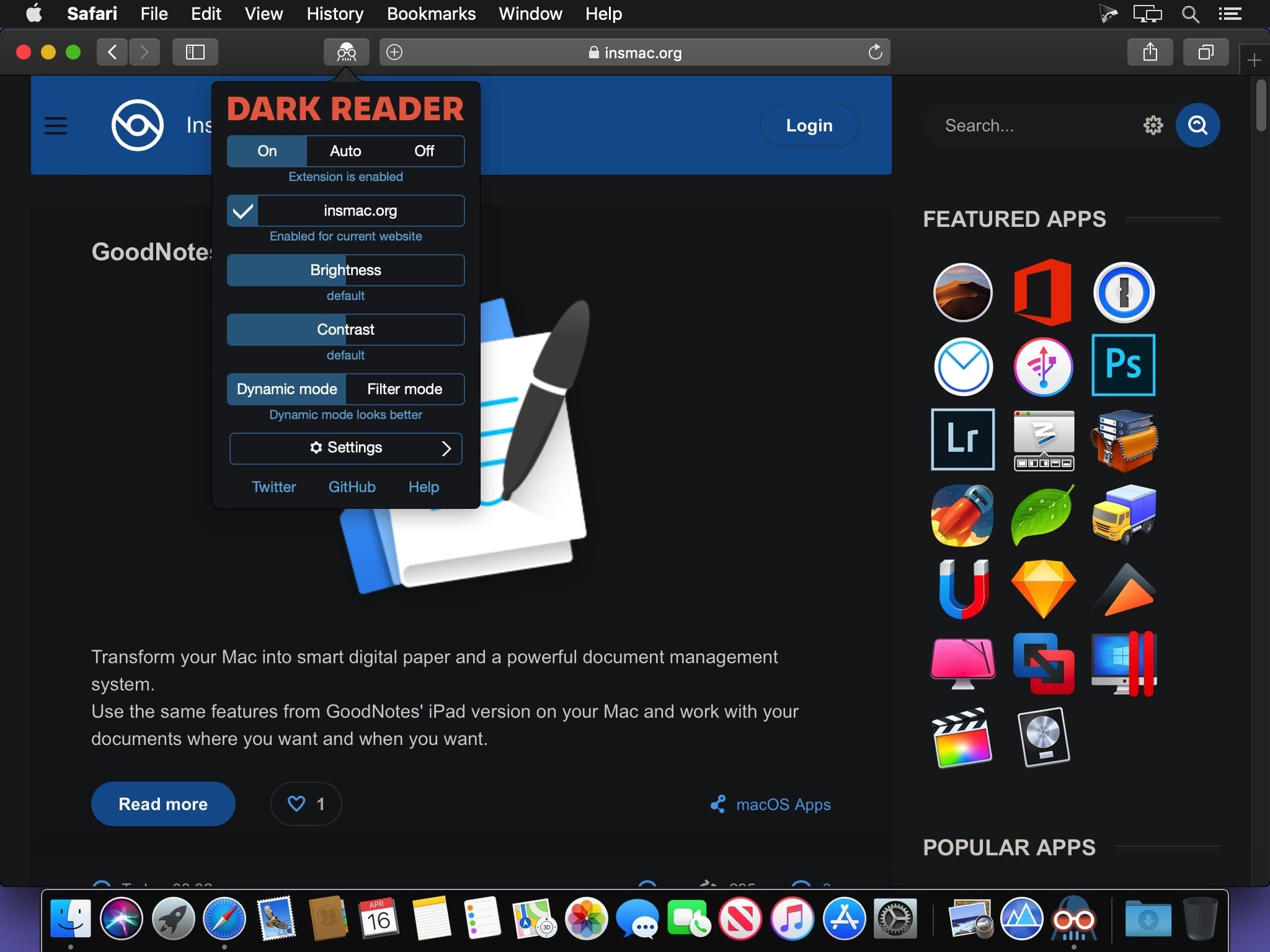Open the Safari File menu
Viewport: 1270px width, 952px height.
coord(154,14)
